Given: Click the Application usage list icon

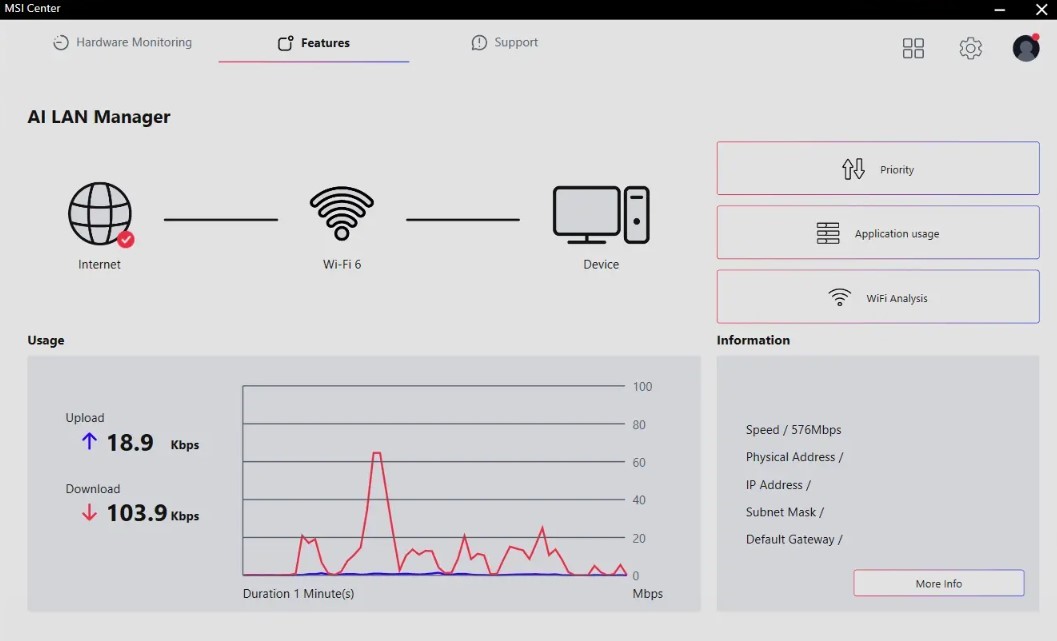Looking at the screenshot, I should coord(828,233).
